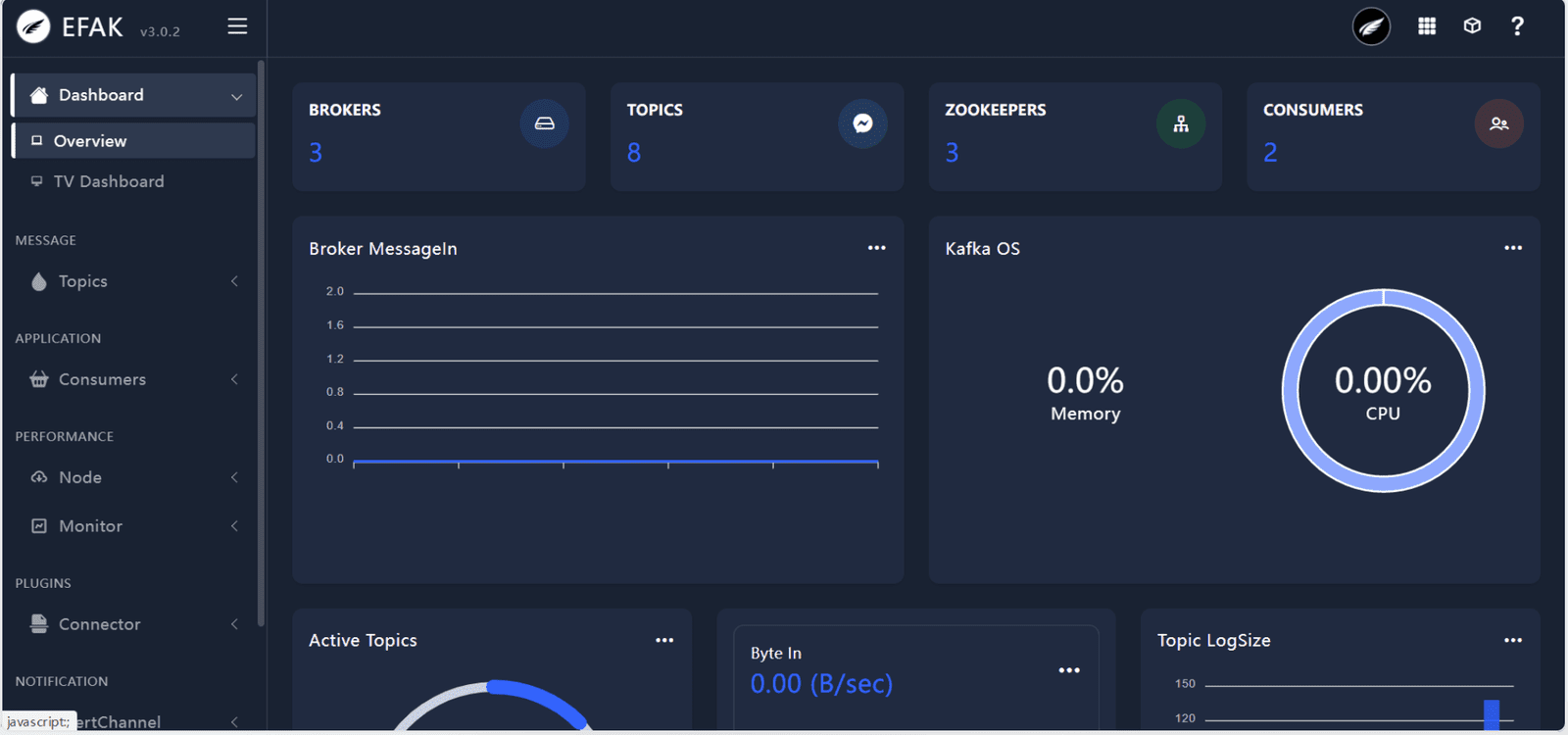Click the Topics card messenger icon
1568x735 pixels.
[x=862, y=123]
